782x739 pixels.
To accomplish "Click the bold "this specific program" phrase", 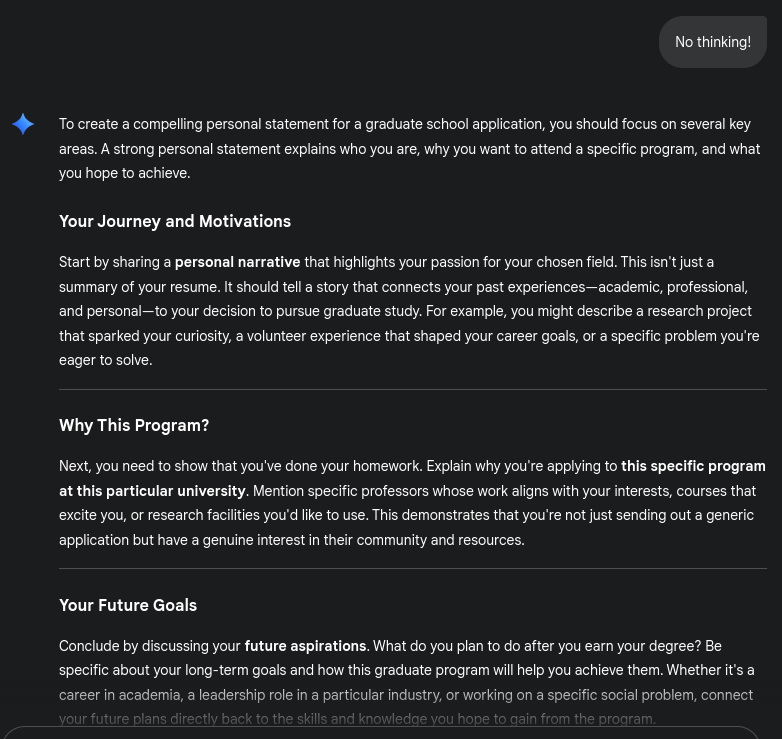I will [x=692, y=466].
